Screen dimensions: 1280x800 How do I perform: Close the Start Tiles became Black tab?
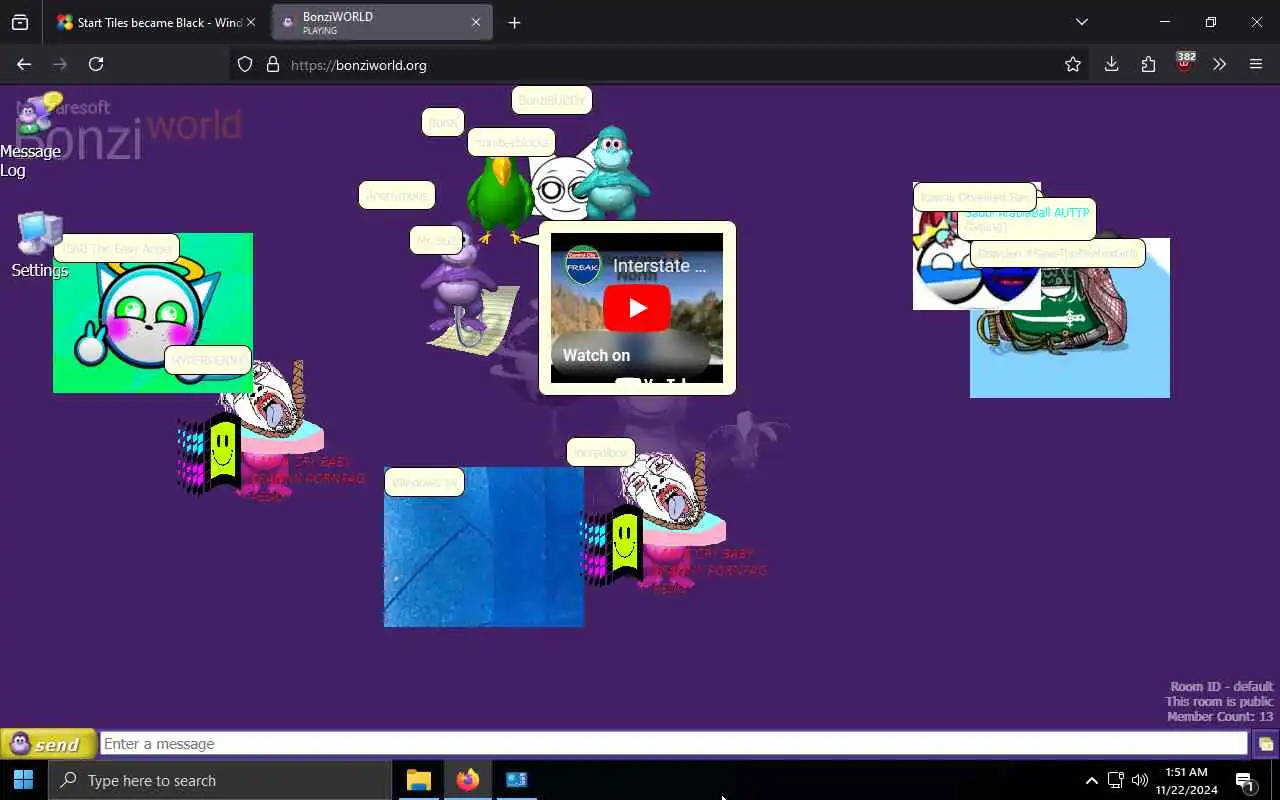click(251, 22)
